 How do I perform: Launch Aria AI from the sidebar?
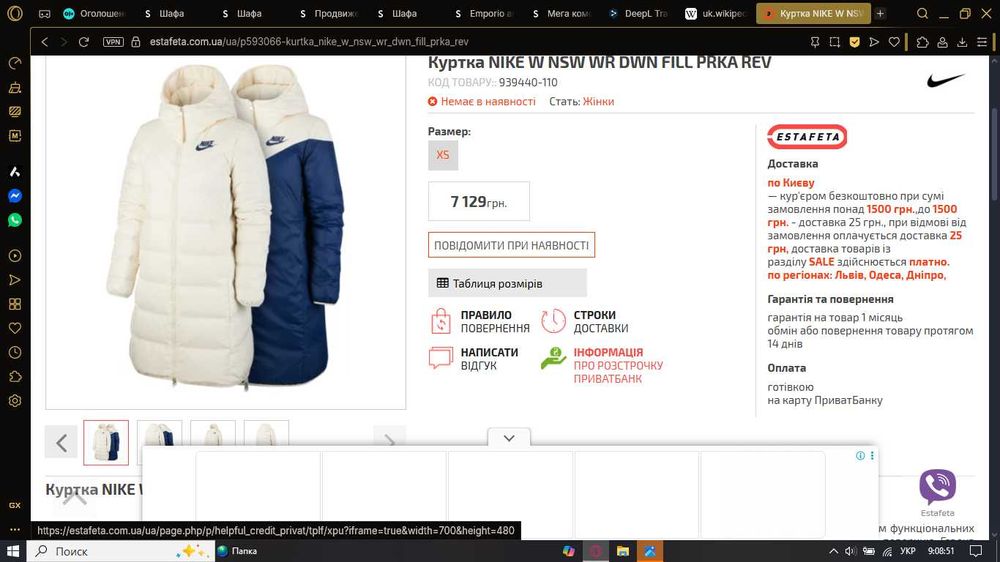15,172
